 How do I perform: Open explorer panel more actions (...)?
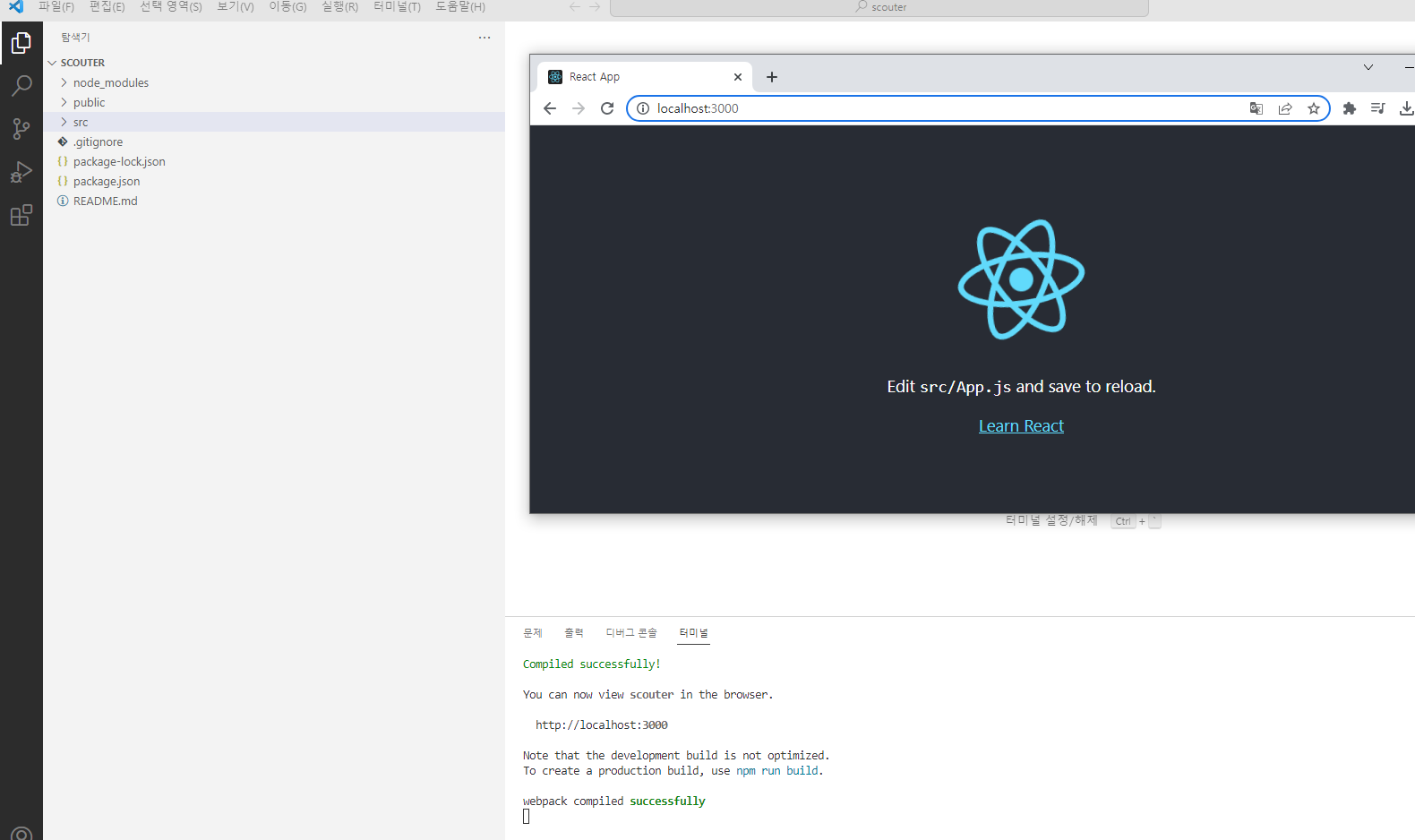tap(485, 38)
